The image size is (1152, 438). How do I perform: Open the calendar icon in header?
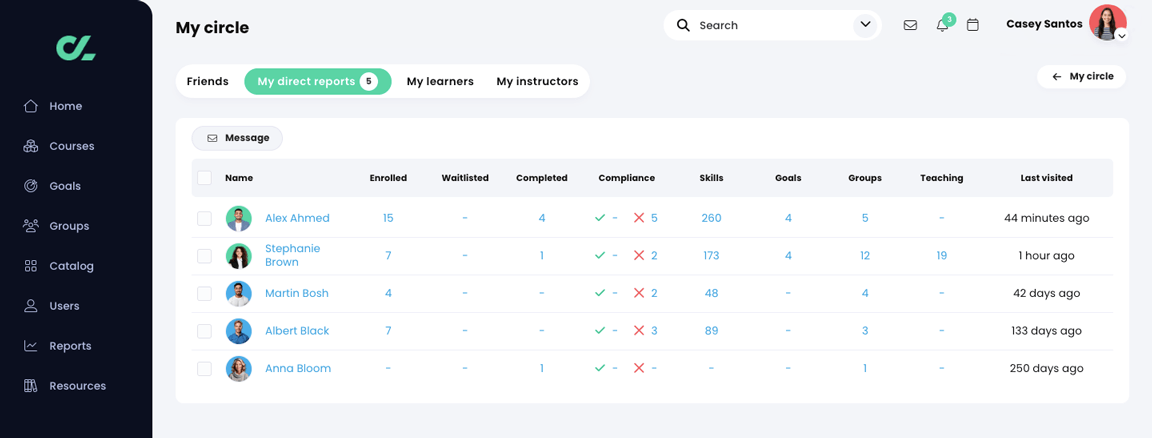(973, 25)
